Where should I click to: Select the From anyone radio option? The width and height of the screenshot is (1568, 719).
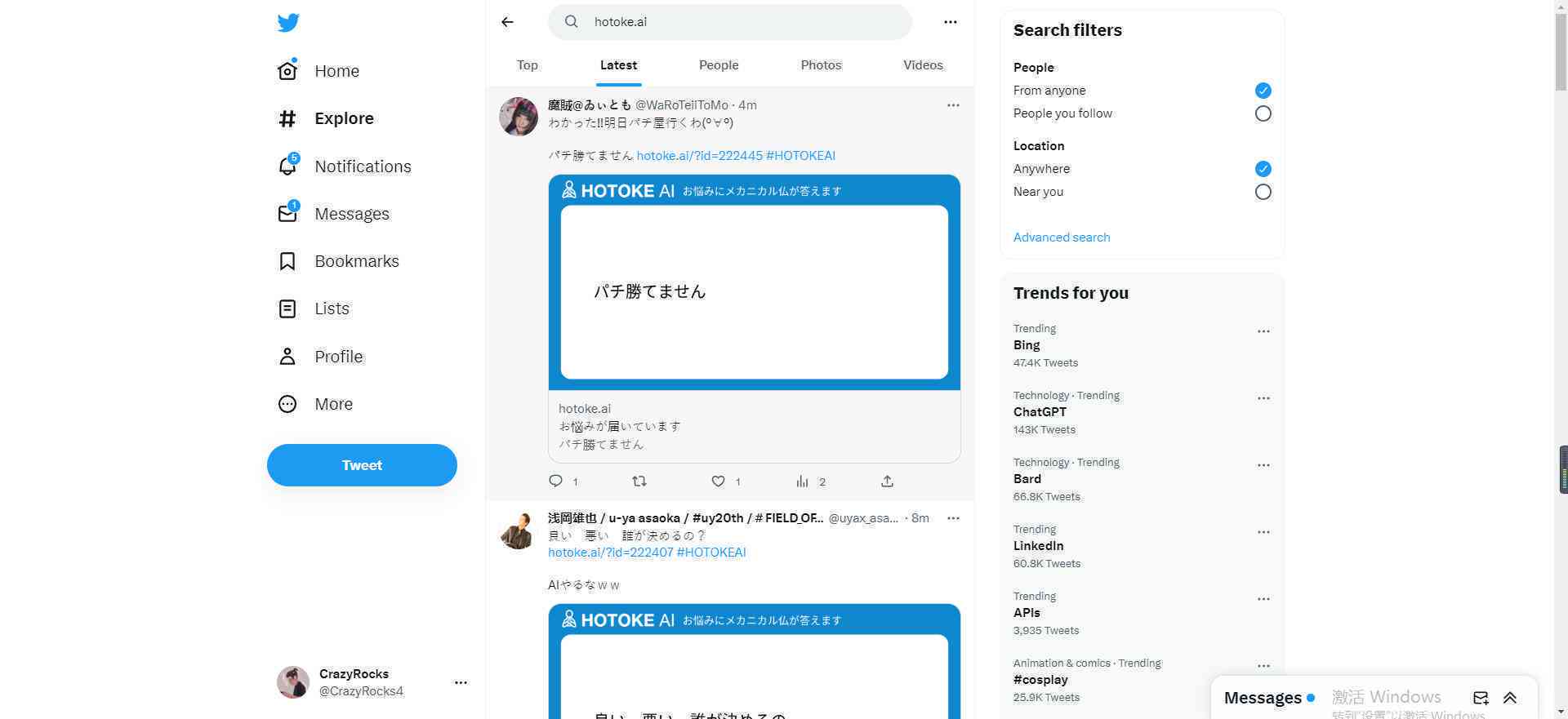pos(1263,91)
